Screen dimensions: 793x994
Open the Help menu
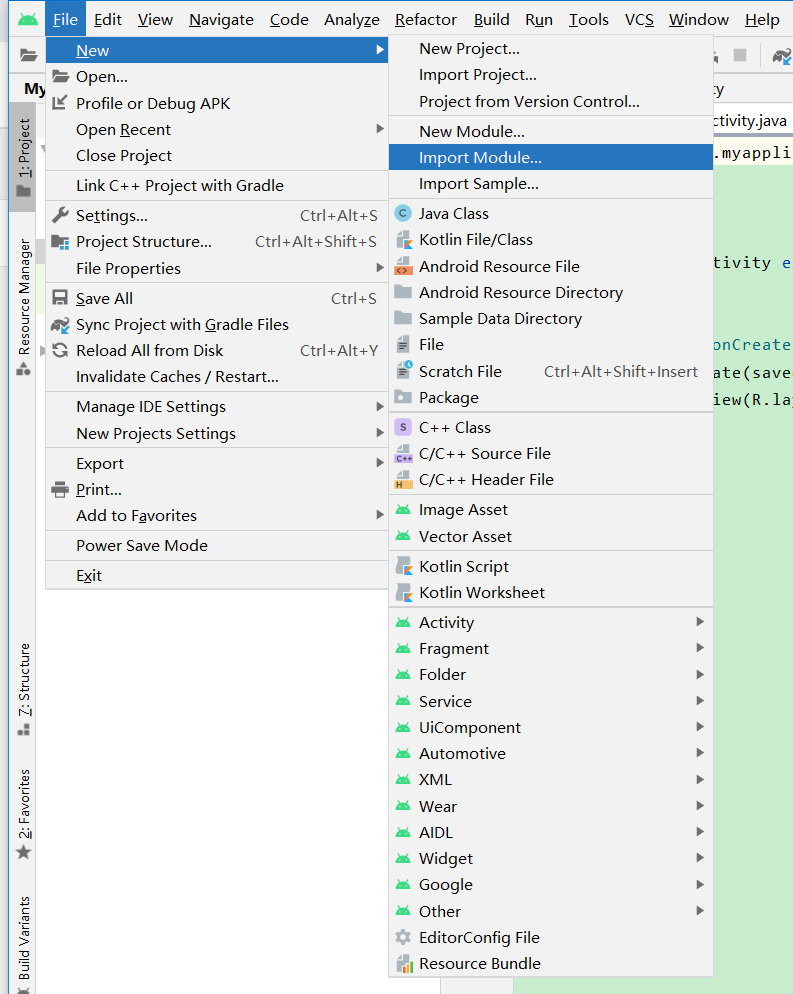[762, 20]
